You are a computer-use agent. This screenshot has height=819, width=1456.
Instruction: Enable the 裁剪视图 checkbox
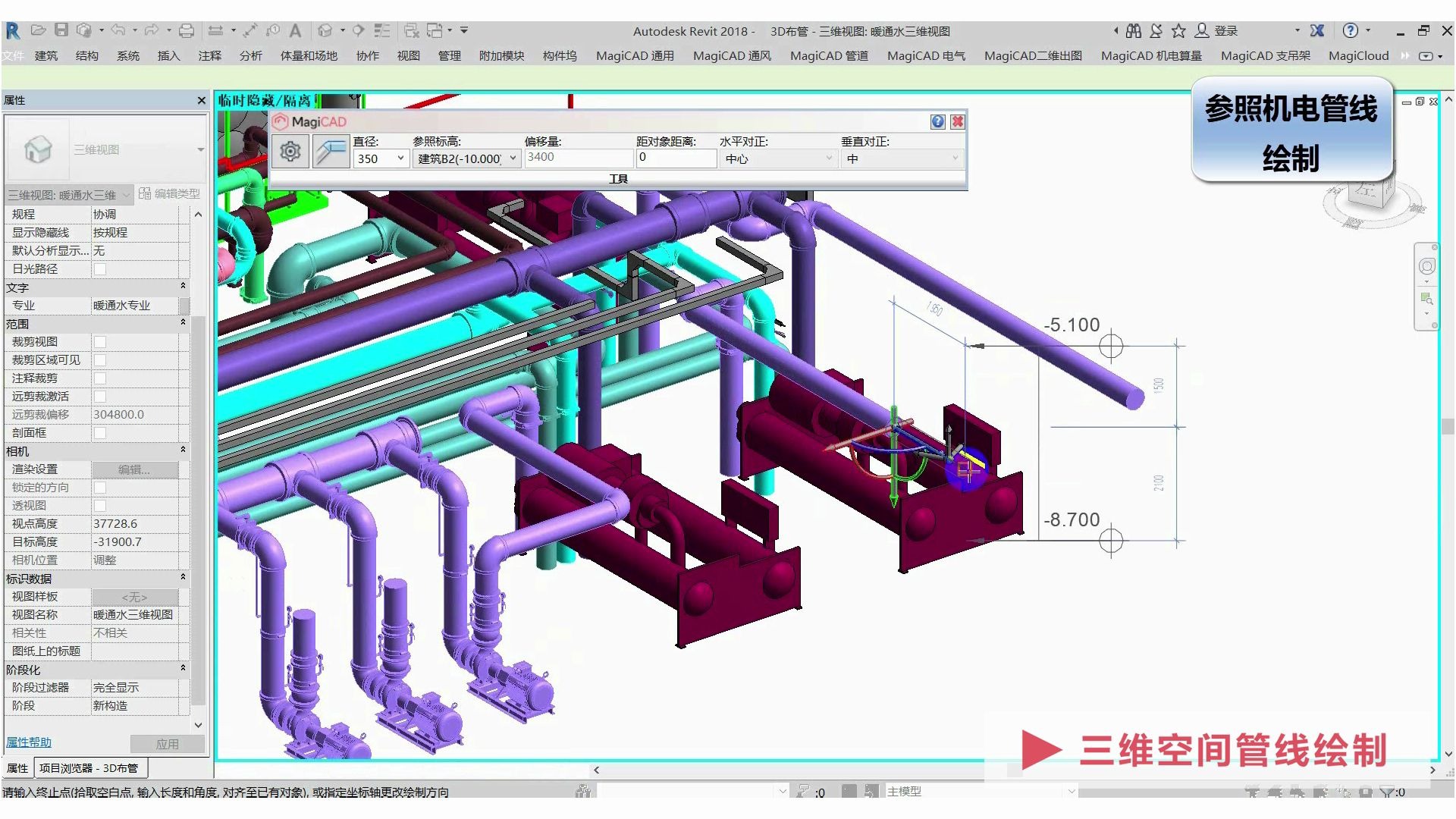tap(100, 342)
